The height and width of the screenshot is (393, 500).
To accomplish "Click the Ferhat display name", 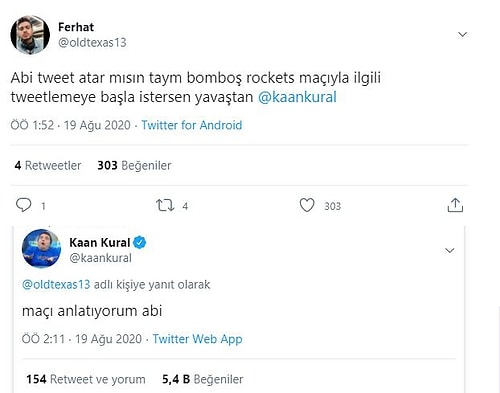I will pyautogui.click(x=76, y=27).
